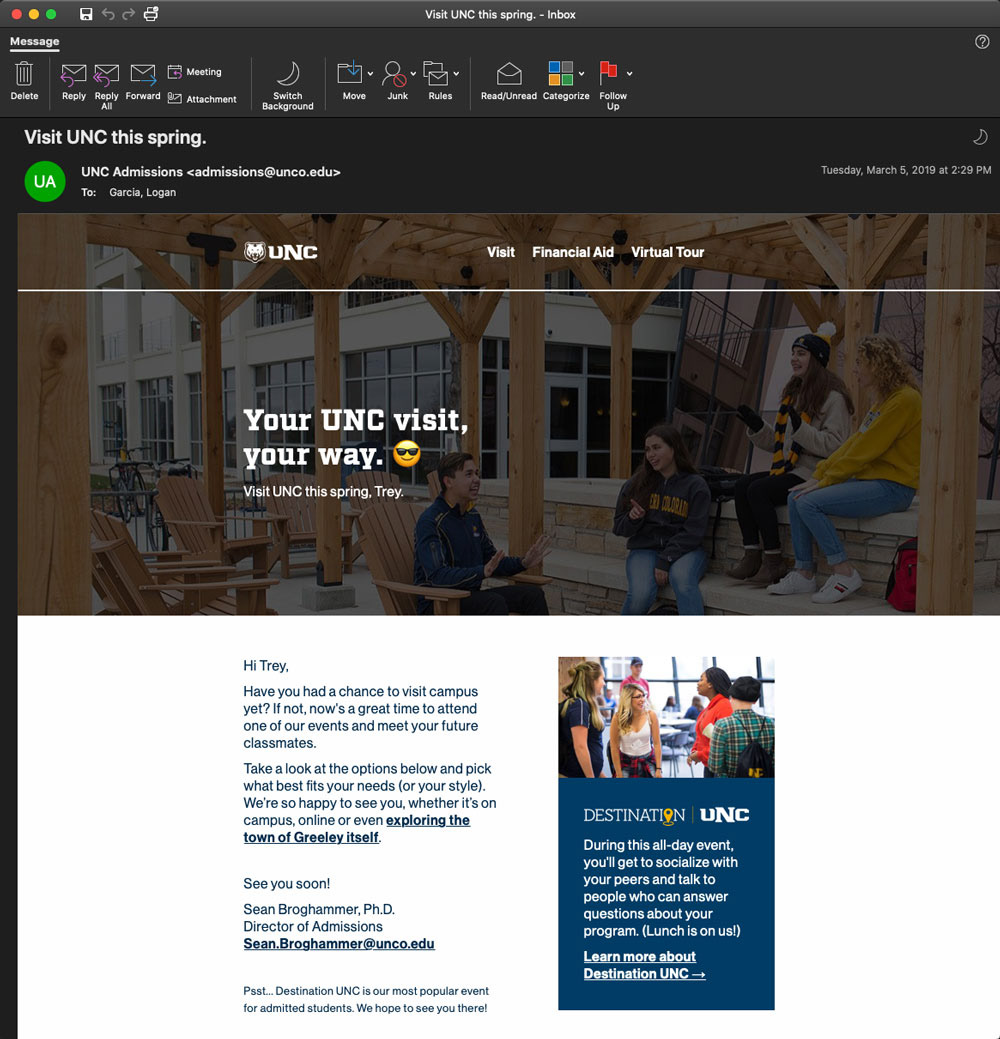Forward the email as Attachment
Image resolution: width=1000 pixels, height=1039 pixels.
tap(202, 99)
